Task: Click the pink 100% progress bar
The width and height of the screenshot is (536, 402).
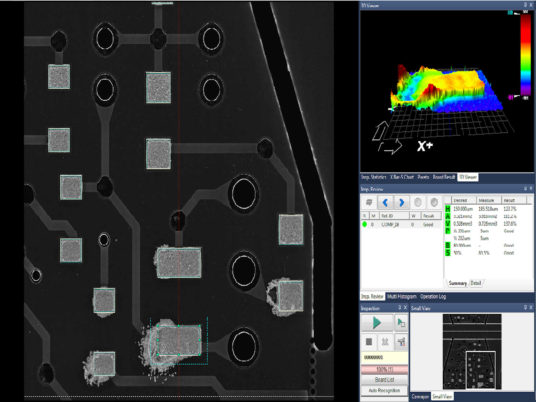Action: click(385, 369)
